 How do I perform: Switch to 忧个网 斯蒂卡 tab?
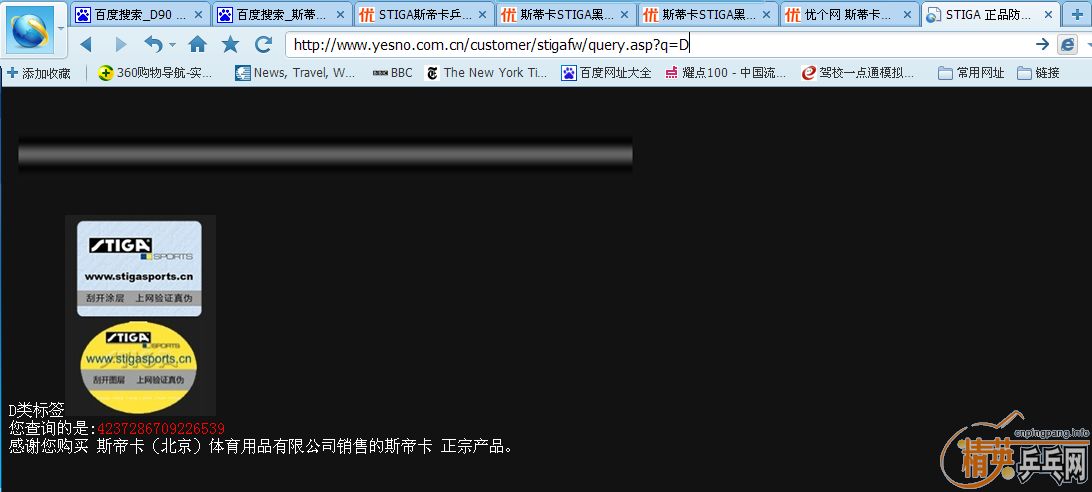(850, 15)
